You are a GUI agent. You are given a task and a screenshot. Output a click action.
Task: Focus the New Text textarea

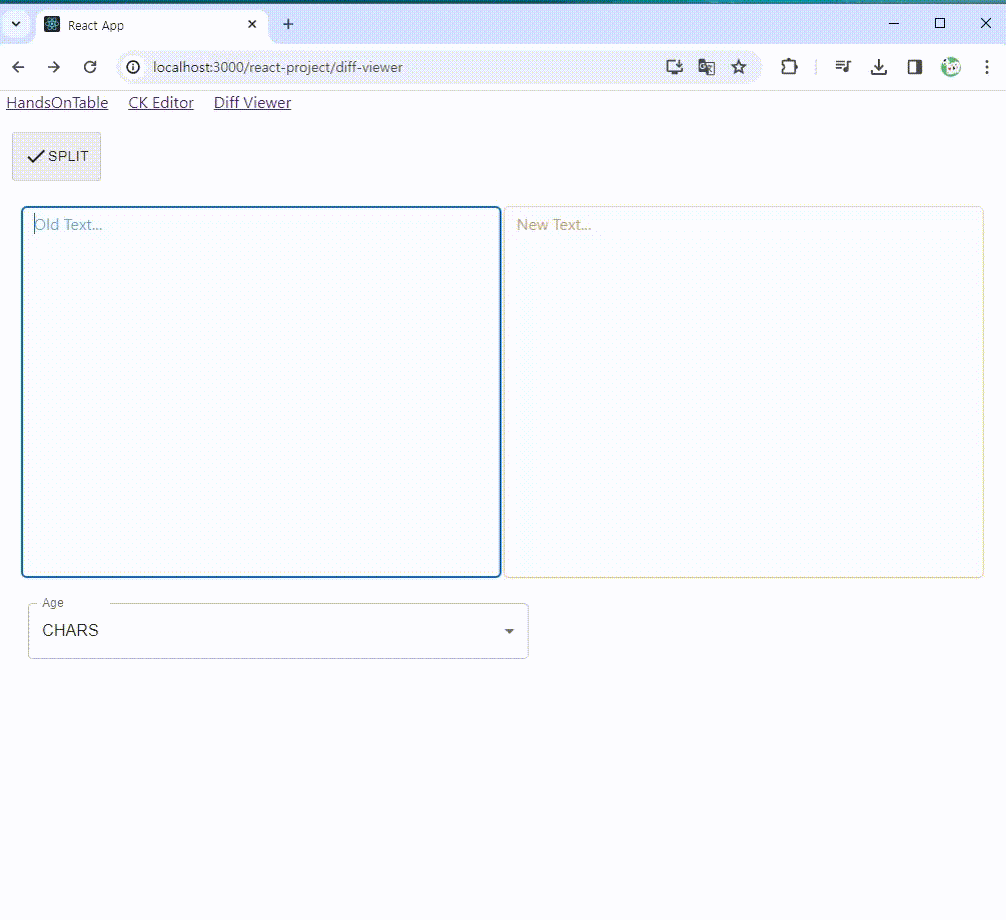coord(744,392)
